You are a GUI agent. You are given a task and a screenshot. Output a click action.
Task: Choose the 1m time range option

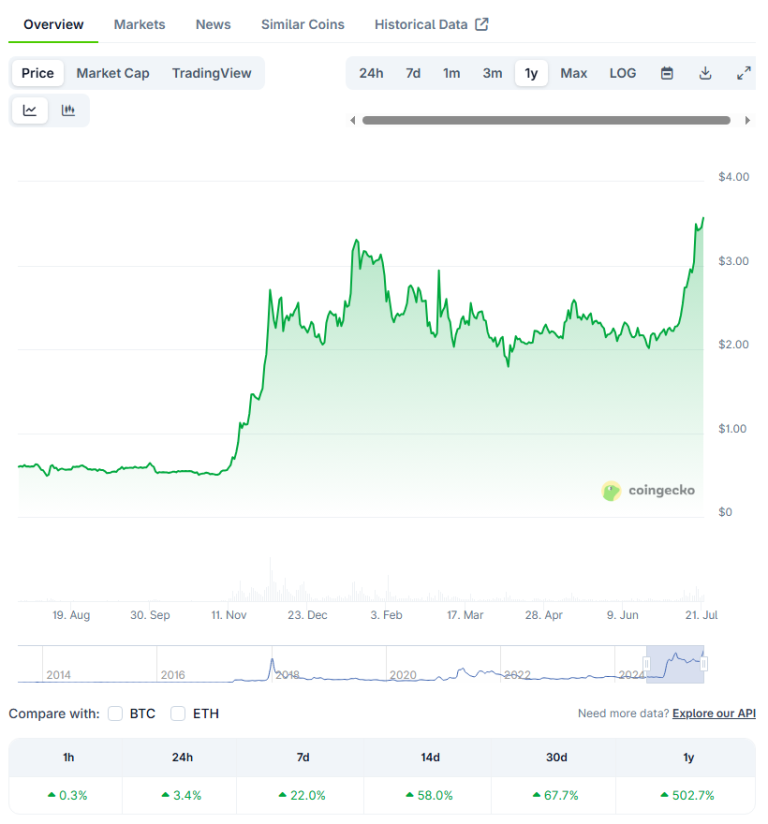click(451, 72)
